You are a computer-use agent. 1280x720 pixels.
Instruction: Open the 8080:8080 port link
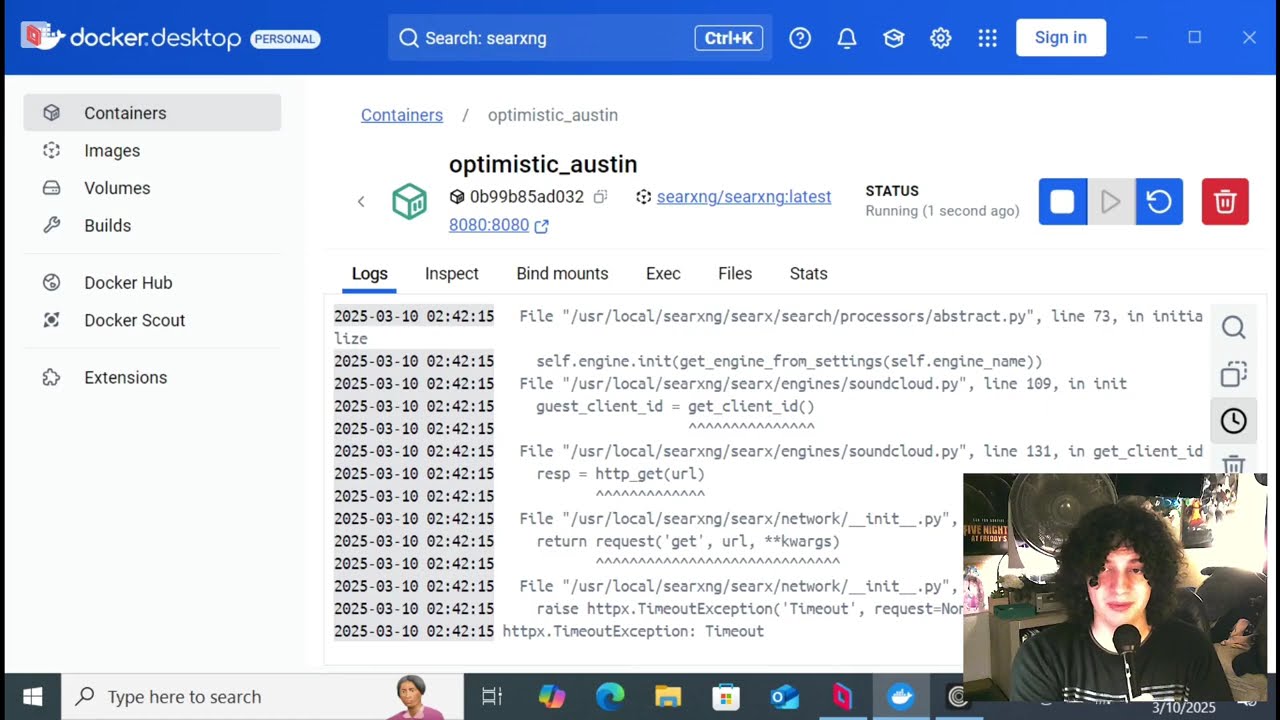pos(499,225)
